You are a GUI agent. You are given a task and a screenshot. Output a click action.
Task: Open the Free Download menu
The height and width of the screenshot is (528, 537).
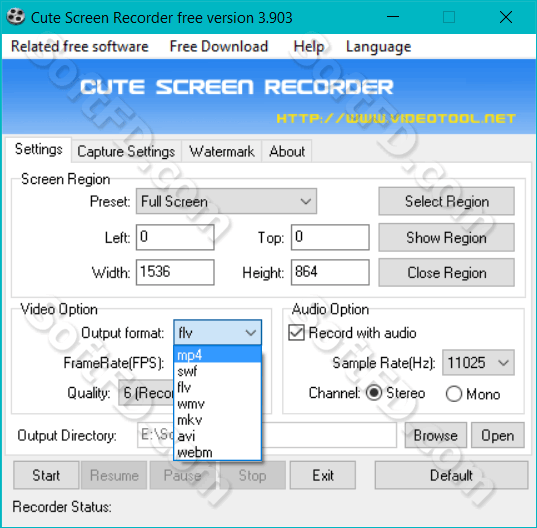218,47
